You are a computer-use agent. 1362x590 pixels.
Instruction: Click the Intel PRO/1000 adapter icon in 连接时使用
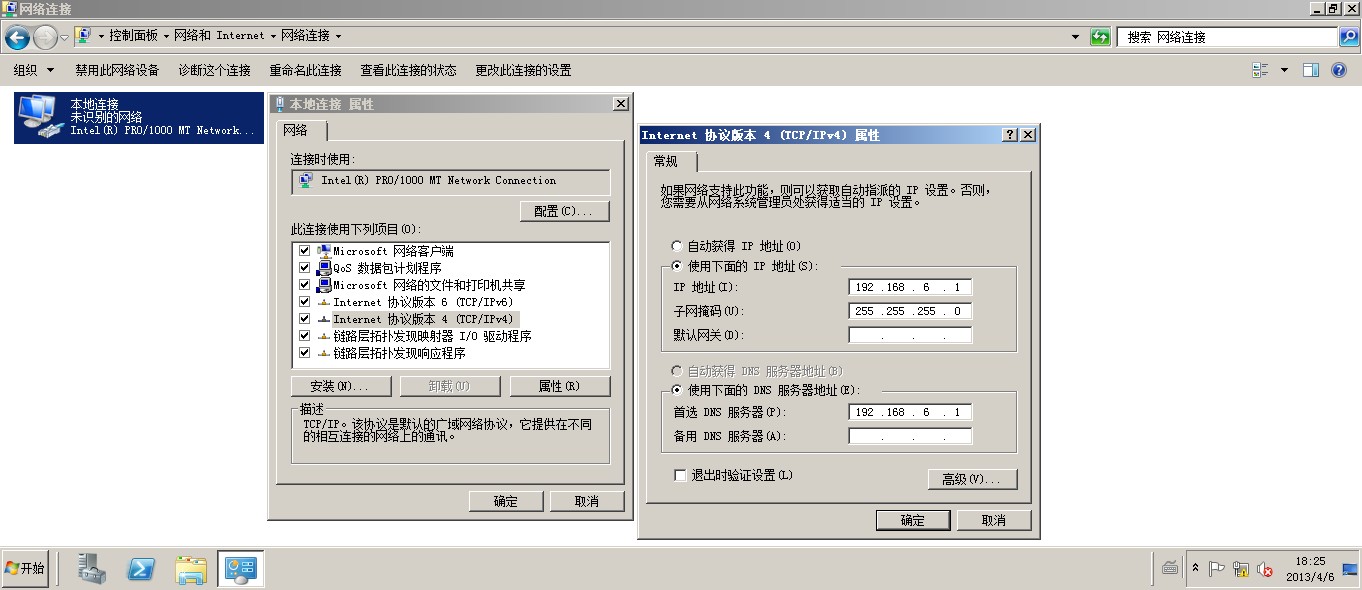pos(305,181)
